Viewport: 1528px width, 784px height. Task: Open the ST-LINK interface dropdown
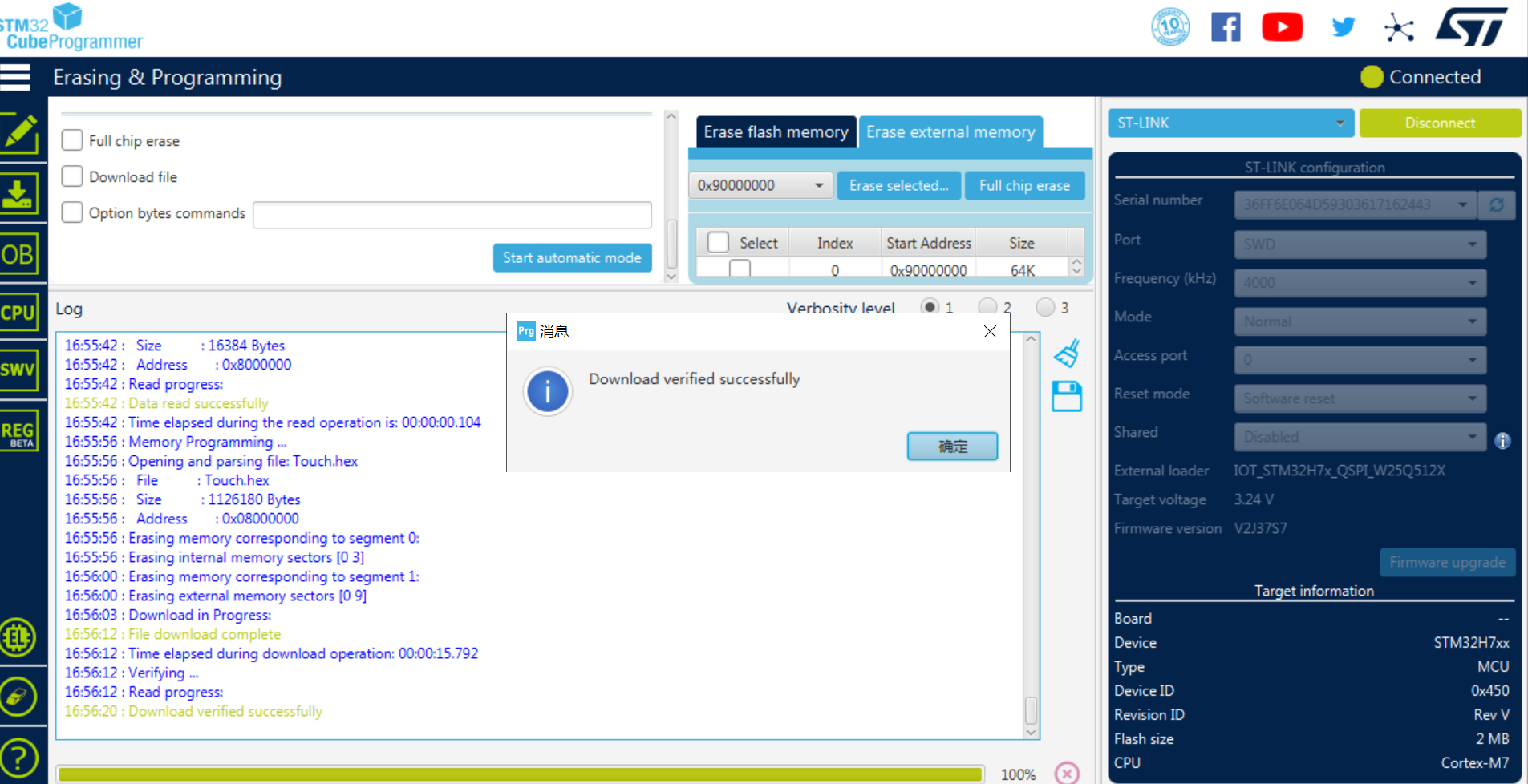(x=1230, y=123)
